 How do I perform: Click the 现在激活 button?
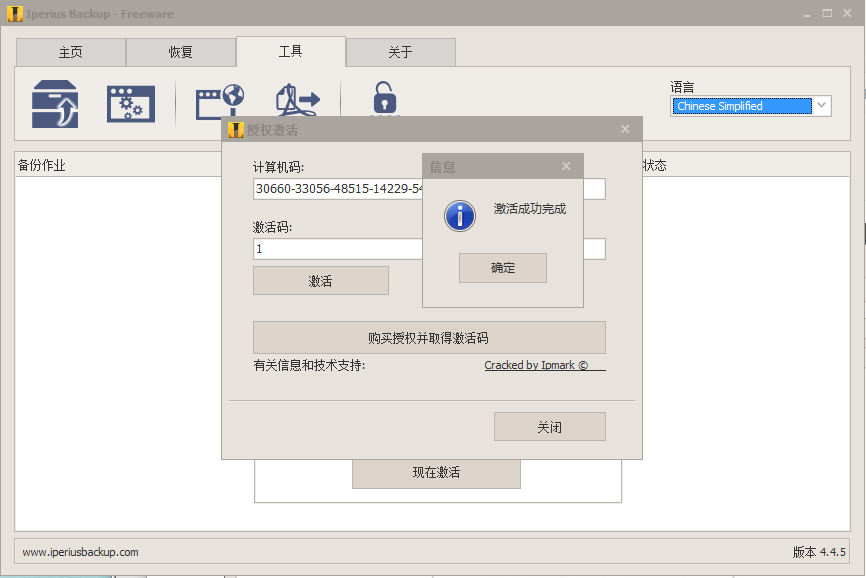point(436,472)
